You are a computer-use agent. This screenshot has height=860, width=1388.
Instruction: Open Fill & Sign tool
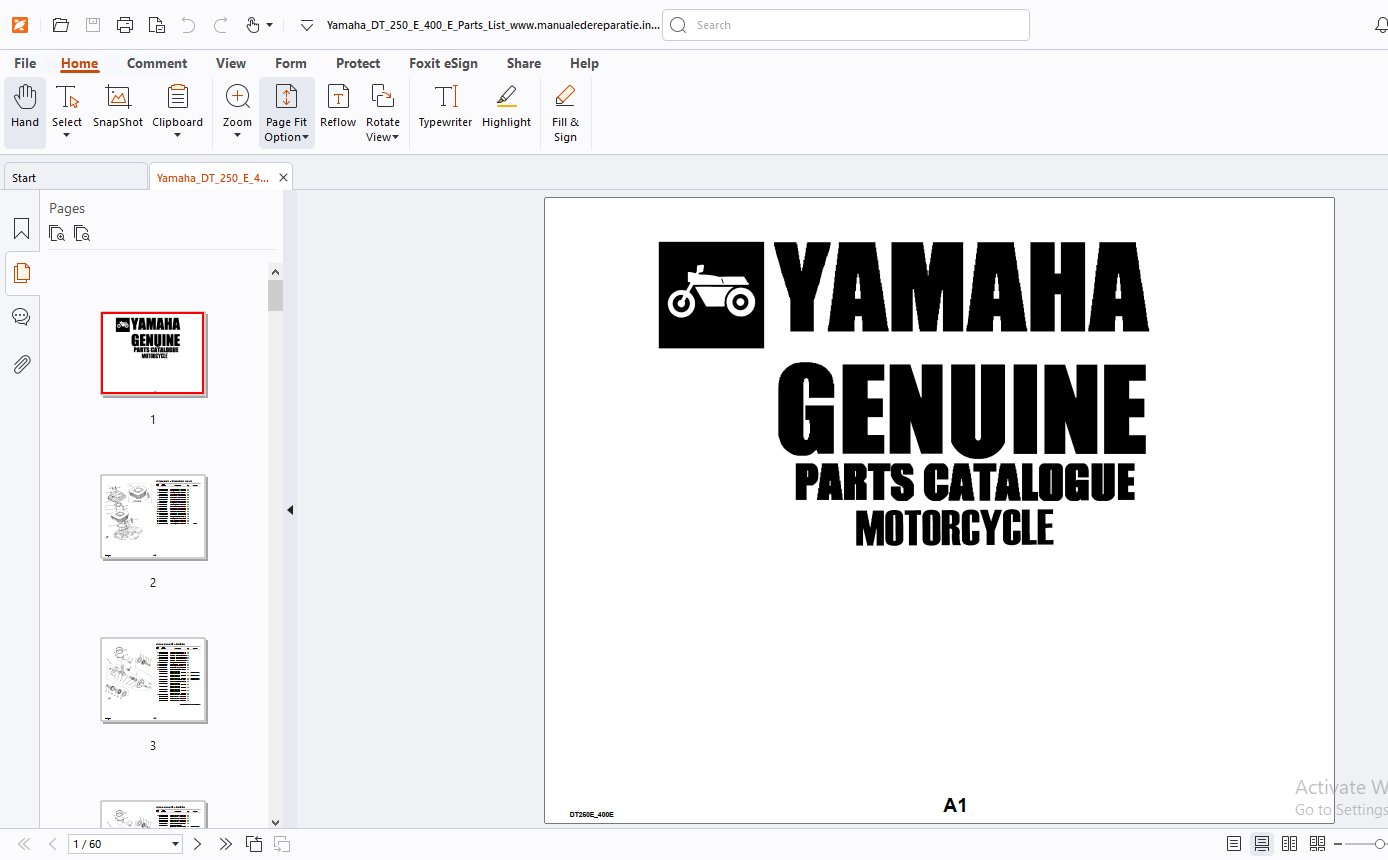565,113
